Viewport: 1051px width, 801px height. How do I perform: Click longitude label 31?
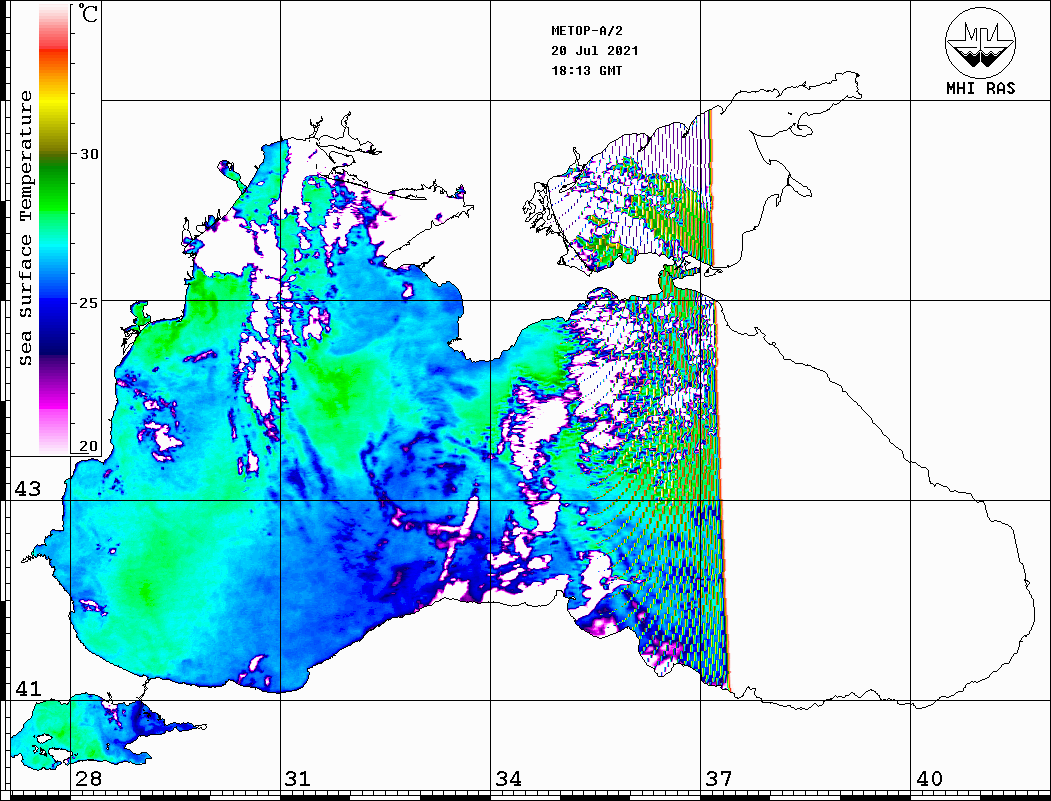pos(298,779)
